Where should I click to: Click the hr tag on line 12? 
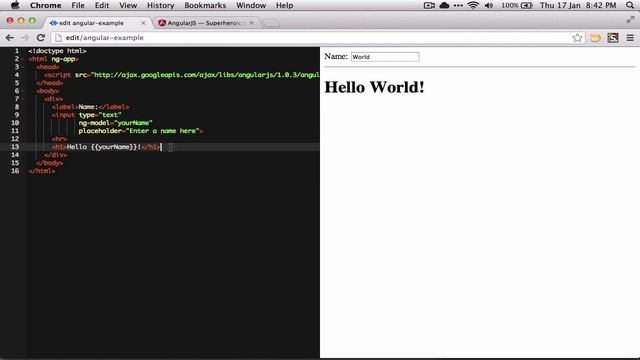pyautogui.click(x=59, y=139)
